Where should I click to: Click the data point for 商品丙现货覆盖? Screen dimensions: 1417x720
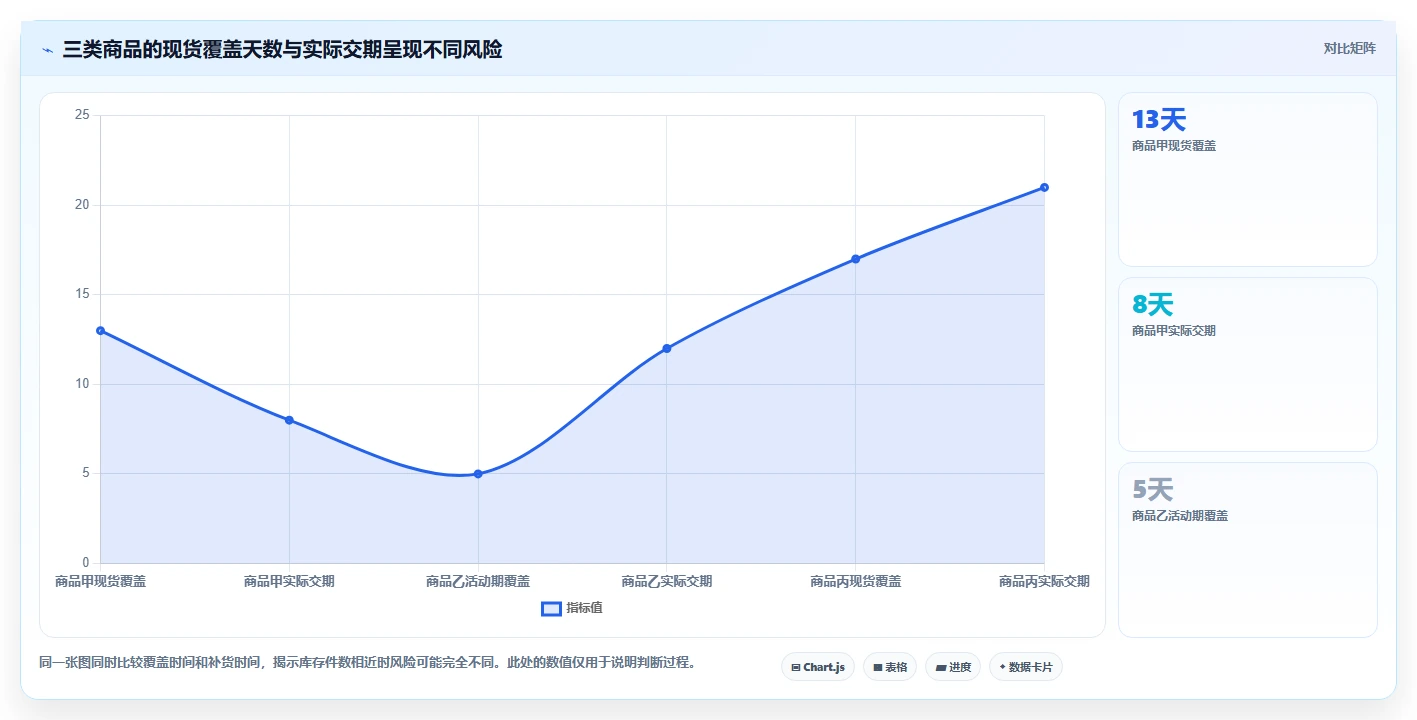pyautogui.click(x=856, y=259)
